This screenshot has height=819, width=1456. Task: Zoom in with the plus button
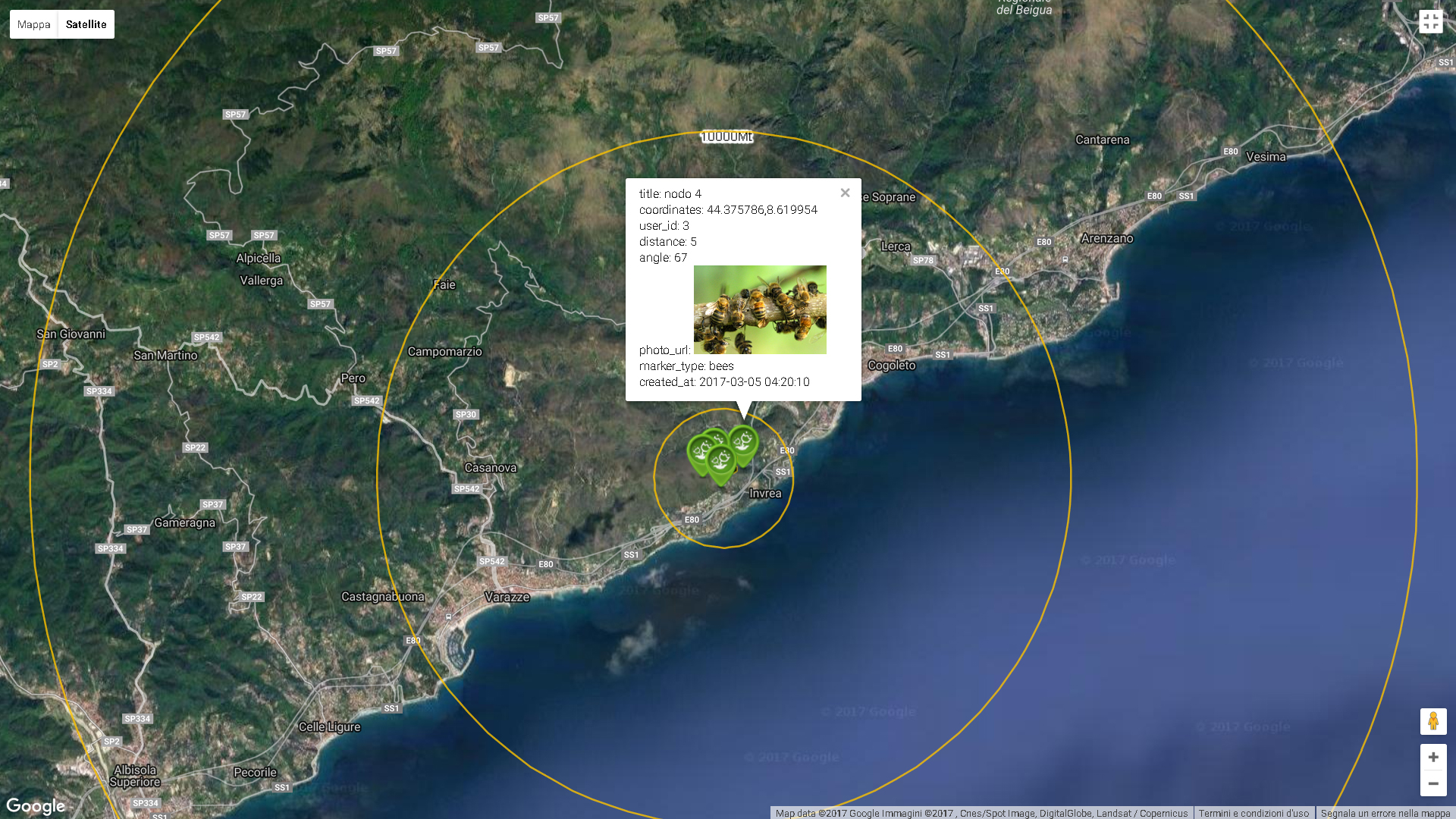coord(1433,757)
